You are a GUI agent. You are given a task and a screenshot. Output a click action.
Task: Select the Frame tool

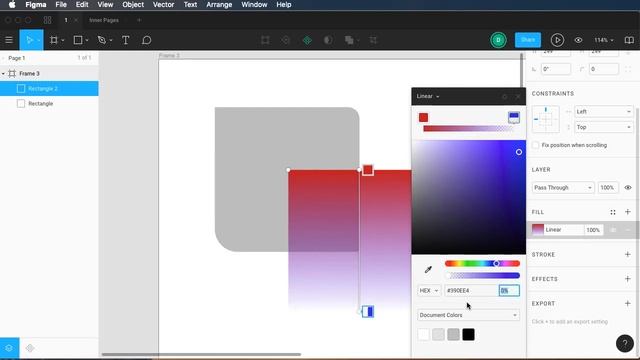(x=53, y=40)
